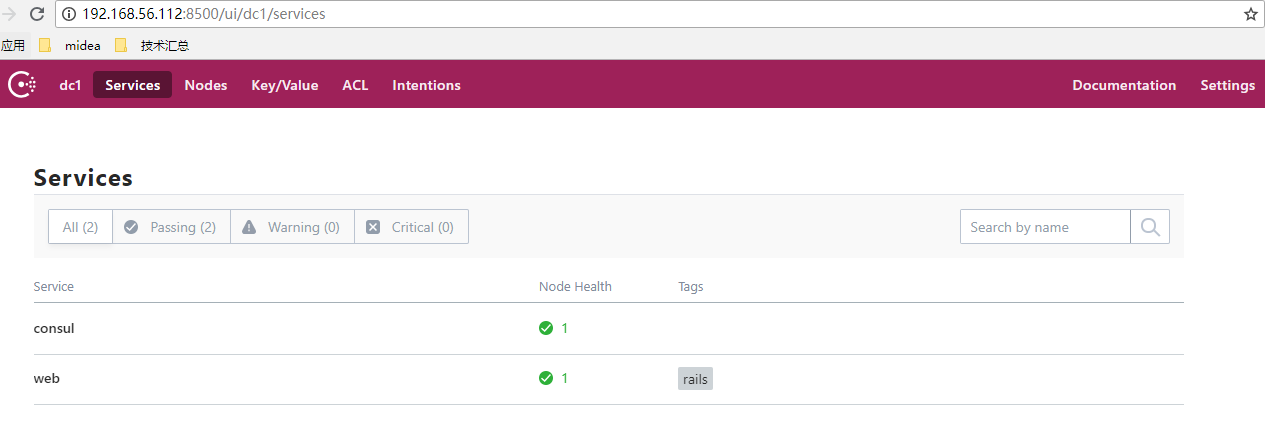The image size is (1265, 437).
Task: Filter services by Warning (0)
Action: point(292,227)
